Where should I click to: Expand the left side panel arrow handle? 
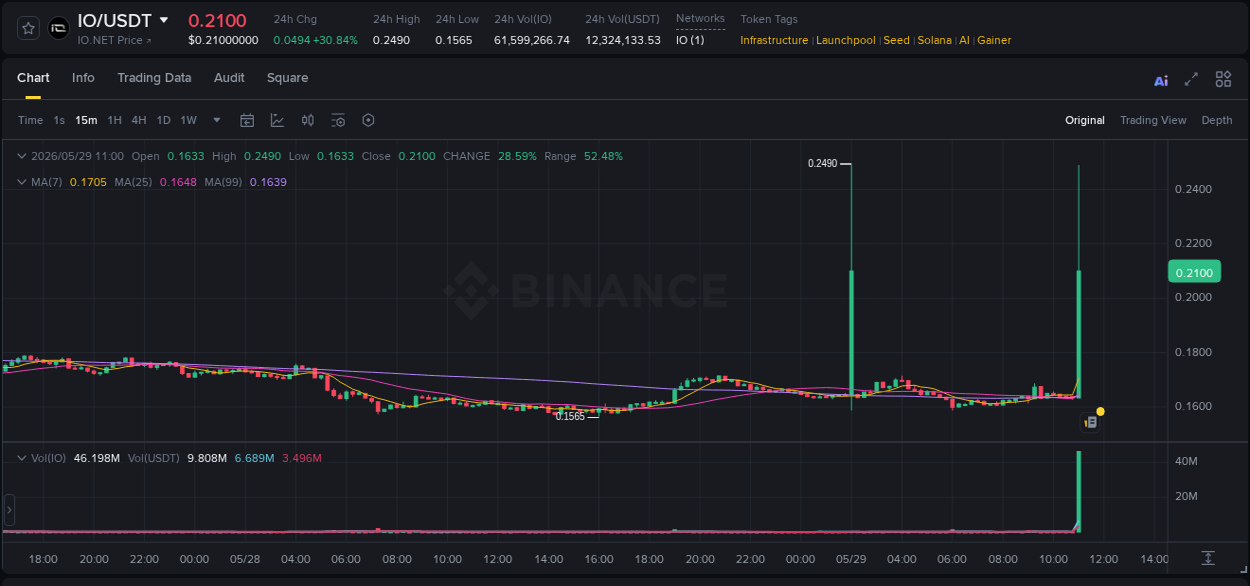point(9,510)
